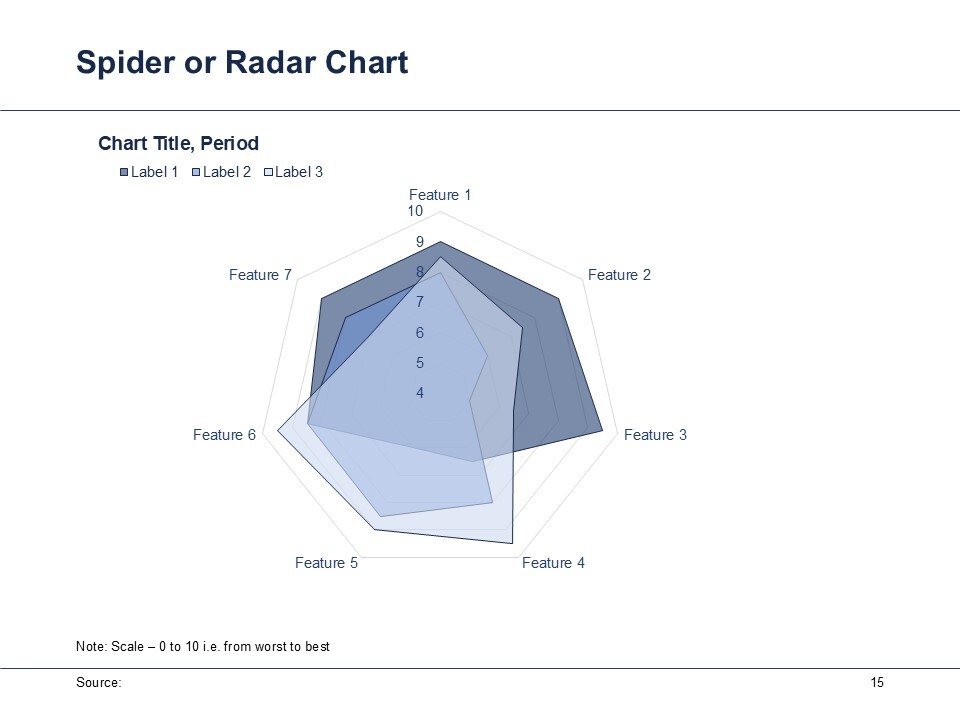The width and height of the screenshot is (960, 720).
Task: Select the Feature 1 axis label
Action: (440, 195)
